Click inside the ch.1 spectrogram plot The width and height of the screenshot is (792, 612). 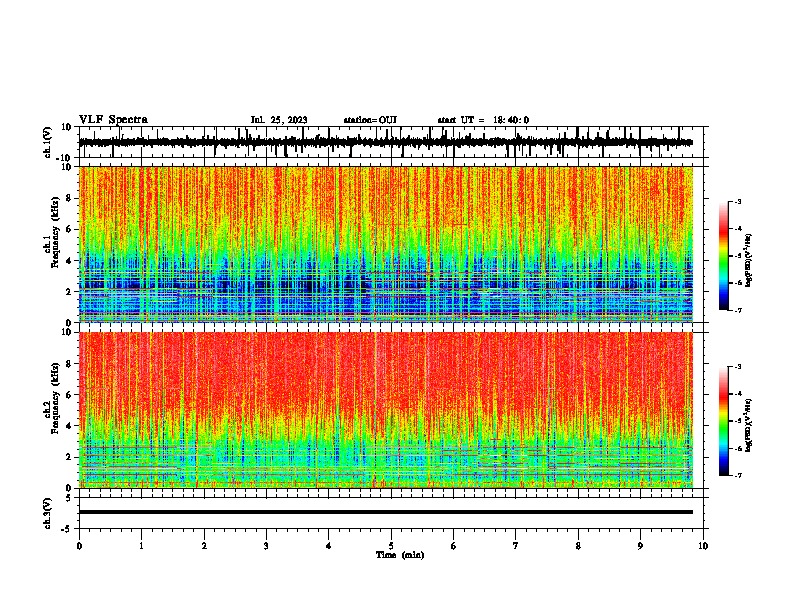pos(385,244)
